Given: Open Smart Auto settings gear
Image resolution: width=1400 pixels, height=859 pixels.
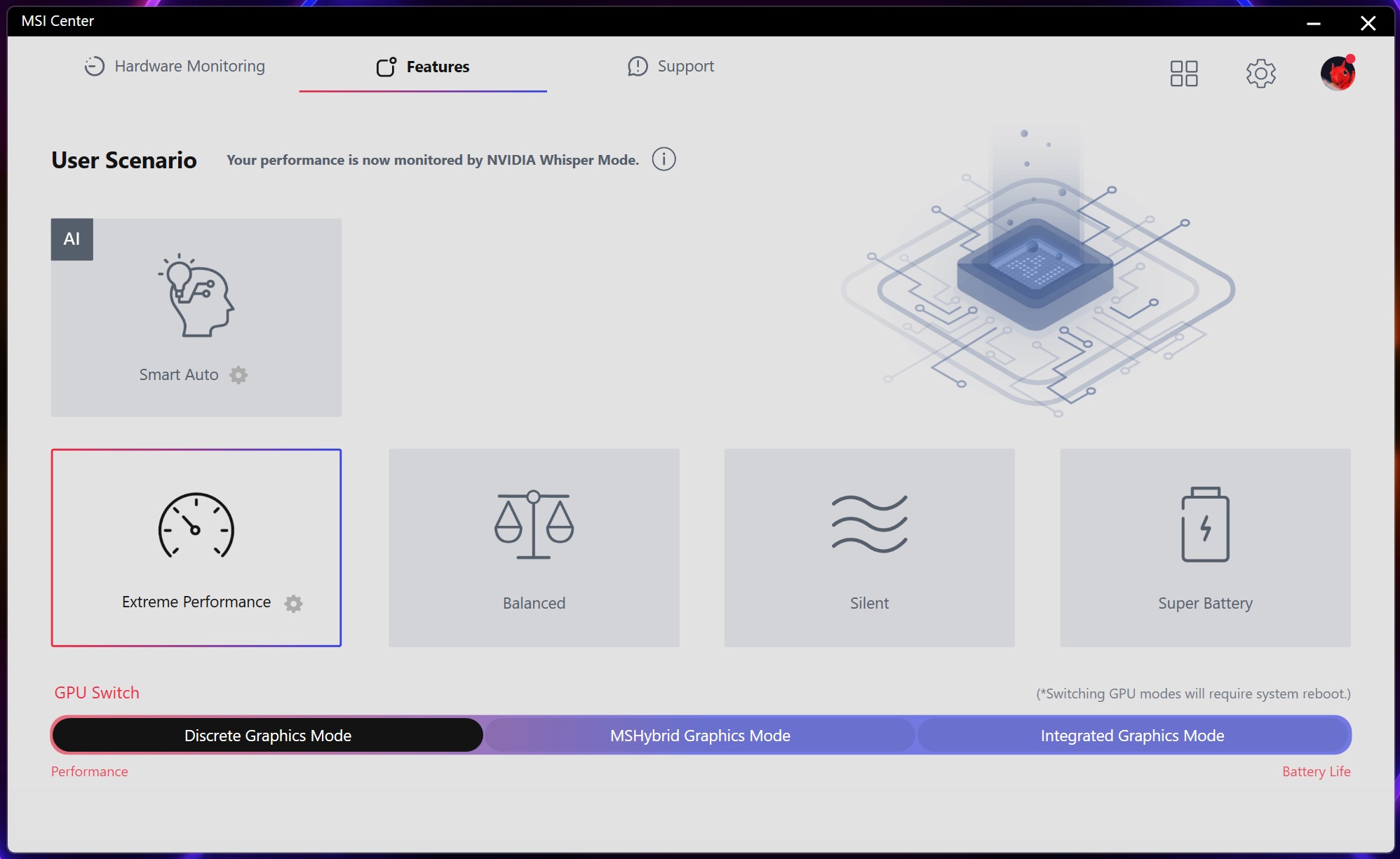Looking at the screenshot, I should pyautogui.click(x=238, y=375).
